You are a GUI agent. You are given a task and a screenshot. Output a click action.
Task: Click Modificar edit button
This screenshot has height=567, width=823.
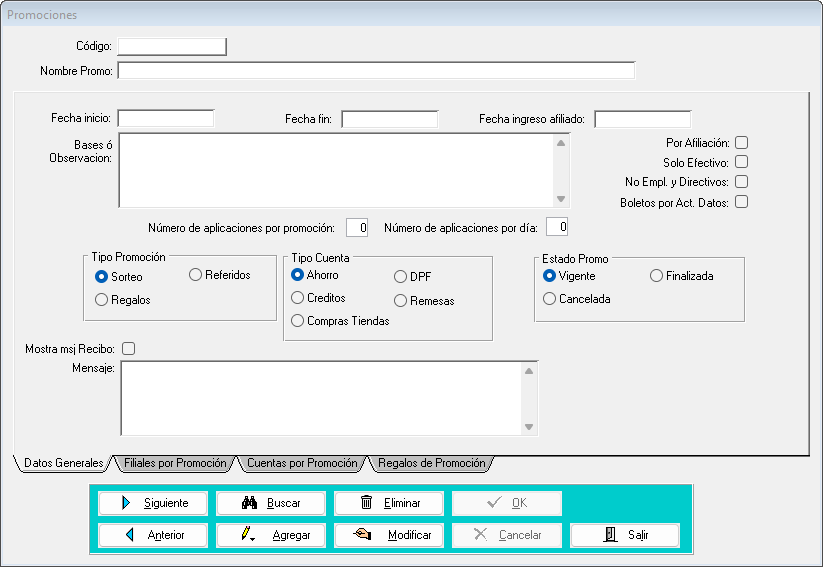point(389,535)
